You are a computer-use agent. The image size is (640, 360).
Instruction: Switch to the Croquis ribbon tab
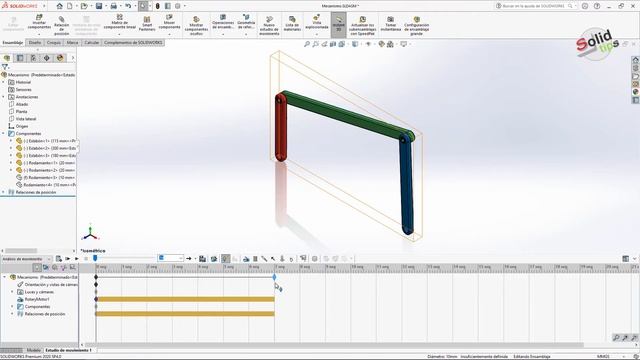pos(54,42)
